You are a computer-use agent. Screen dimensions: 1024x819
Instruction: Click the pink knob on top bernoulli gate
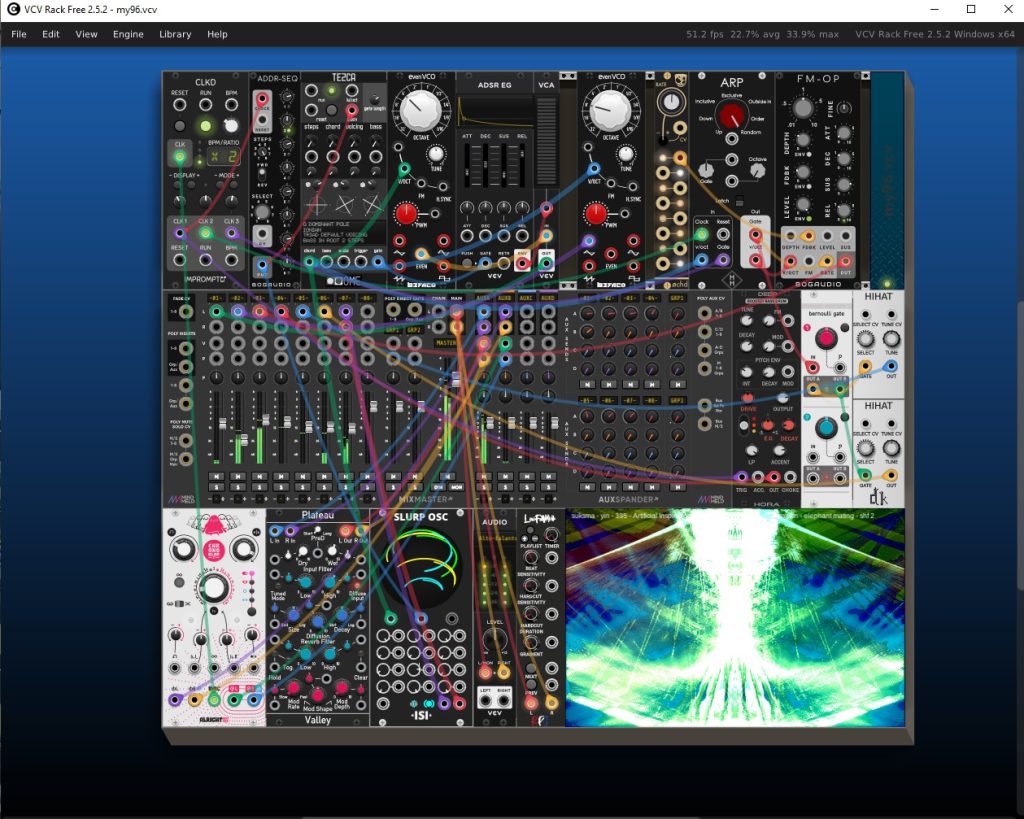(825, 338)
